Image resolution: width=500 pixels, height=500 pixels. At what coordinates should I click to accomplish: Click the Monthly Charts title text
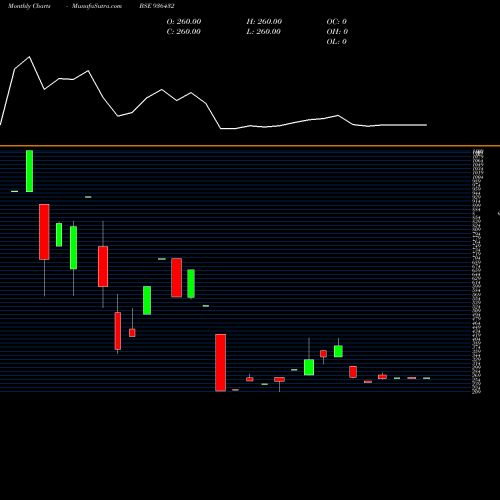(x=29, y=6)
